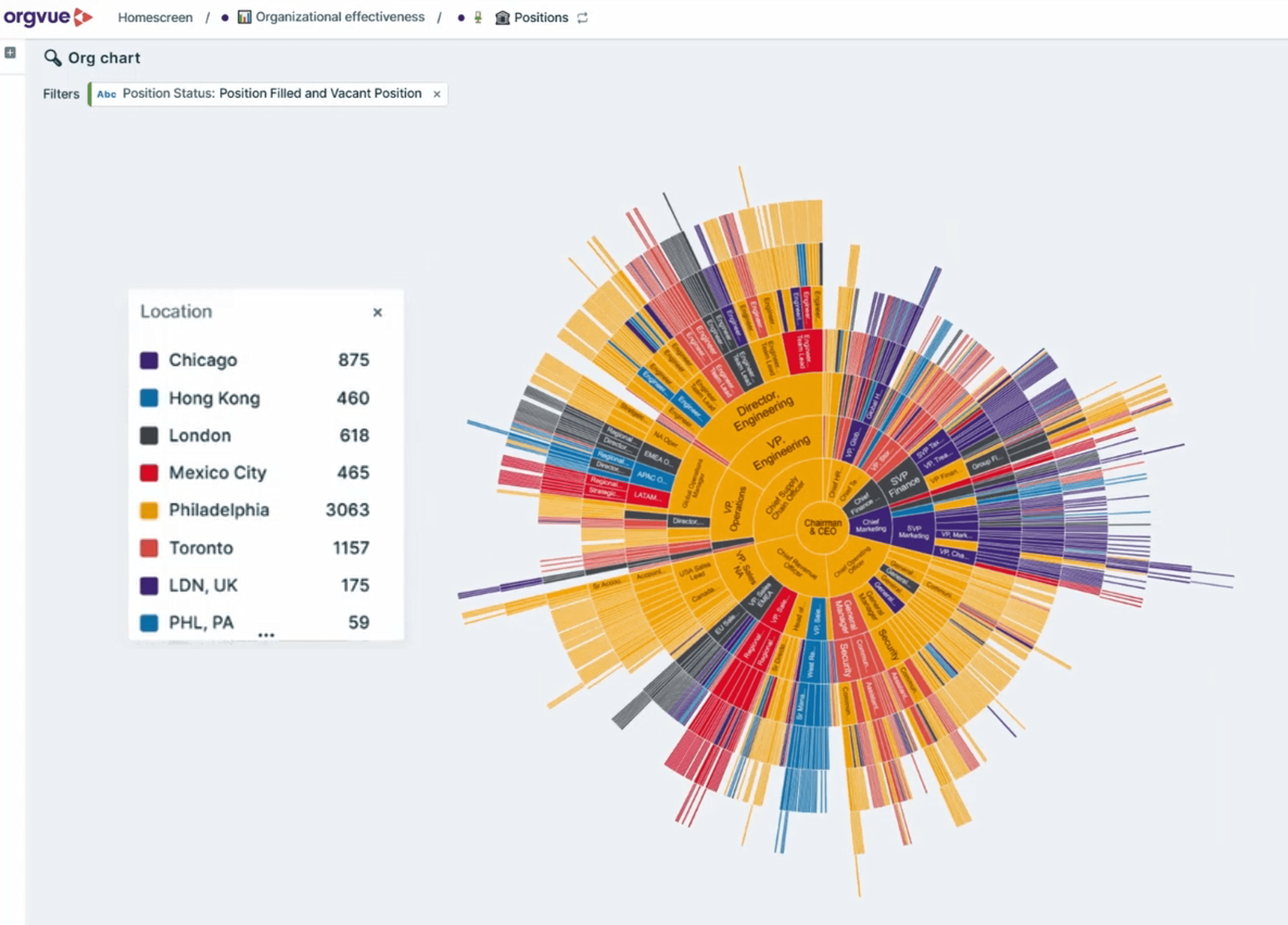Click the Abc filter type icon
This screenshot has height=925, width=1288.
[x=106, y=94]
